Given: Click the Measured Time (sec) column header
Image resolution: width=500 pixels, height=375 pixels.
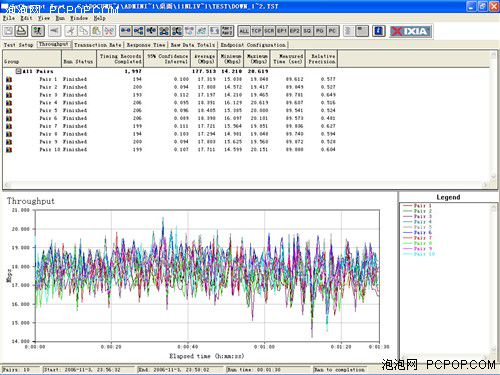Looking at the screenshot, I should pyautogui.click(x=288, y=59).
